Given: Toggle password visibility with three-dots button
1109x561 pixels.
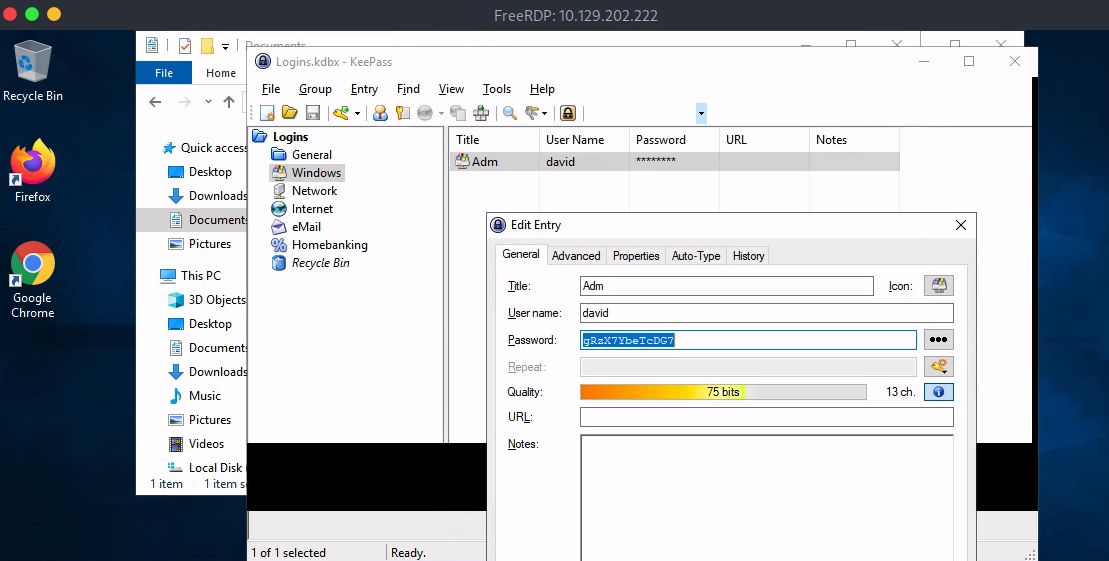Looking at the screenshot, I should point(939,340).
